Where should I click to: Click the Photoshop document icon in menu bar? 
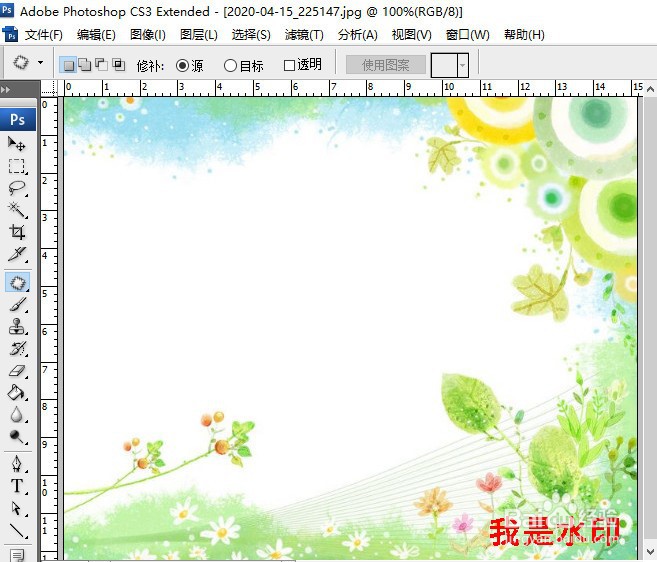10,34
